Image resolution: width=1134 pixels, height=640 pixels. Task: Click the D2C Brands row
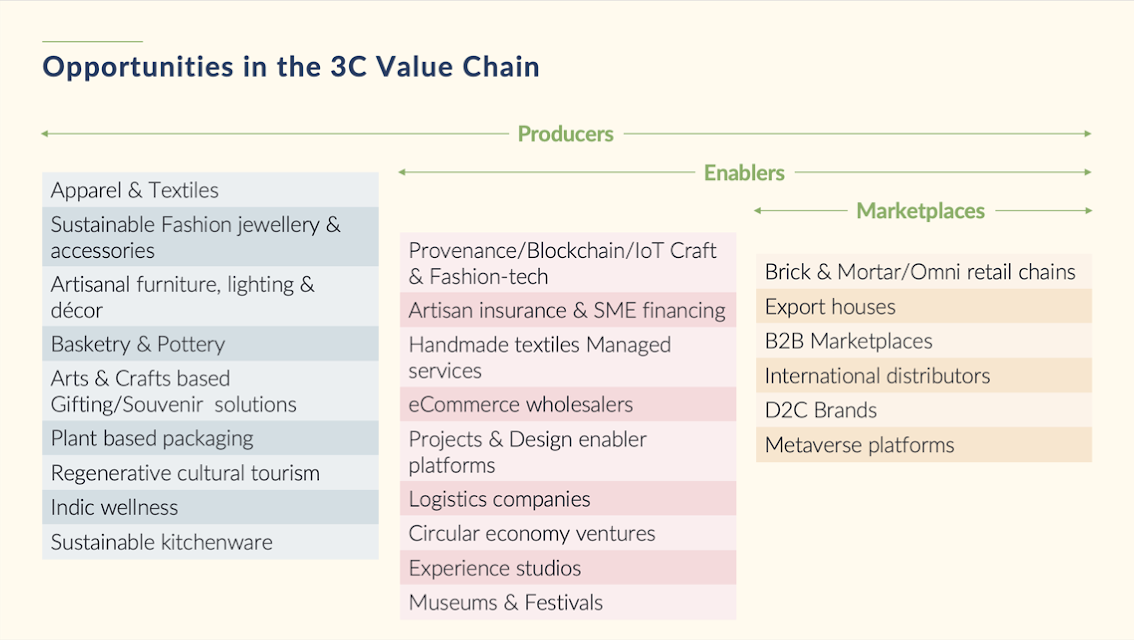924,410
